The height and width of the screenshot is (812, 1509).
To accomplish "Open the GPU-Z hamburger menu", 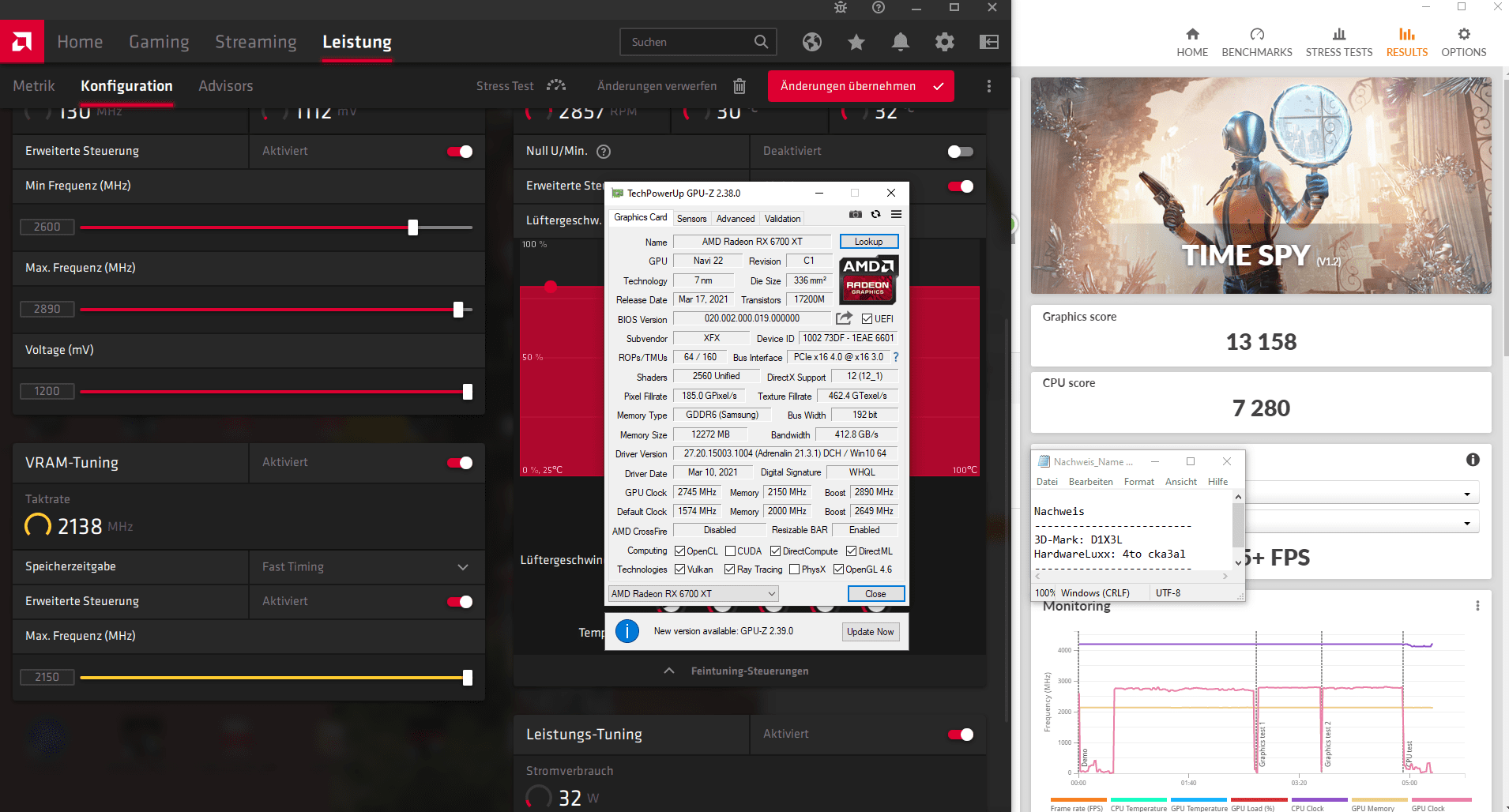I will 896,214.
